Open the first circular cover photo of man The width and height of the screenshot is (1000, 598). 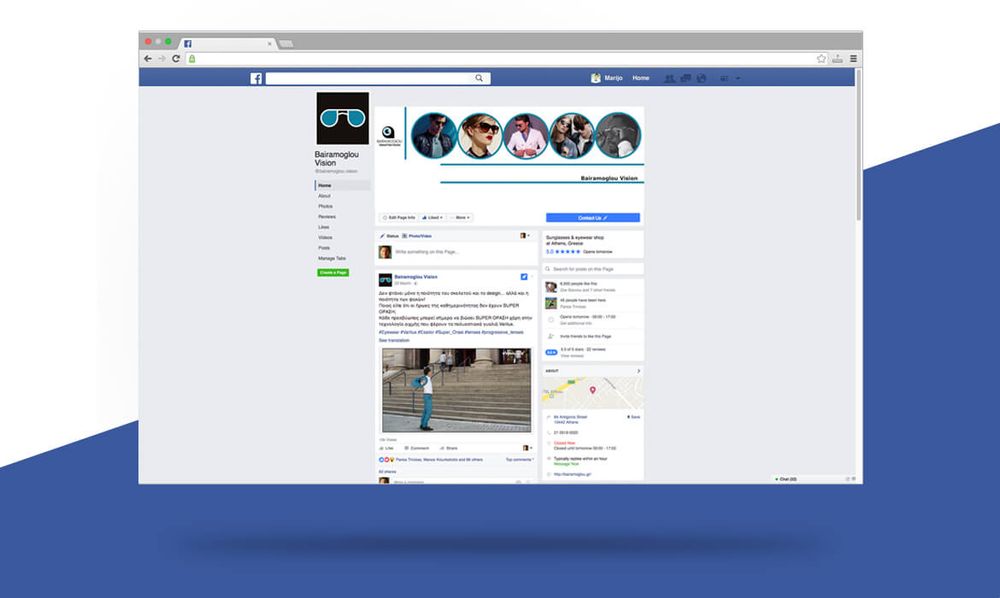click(x=434, y=136)
